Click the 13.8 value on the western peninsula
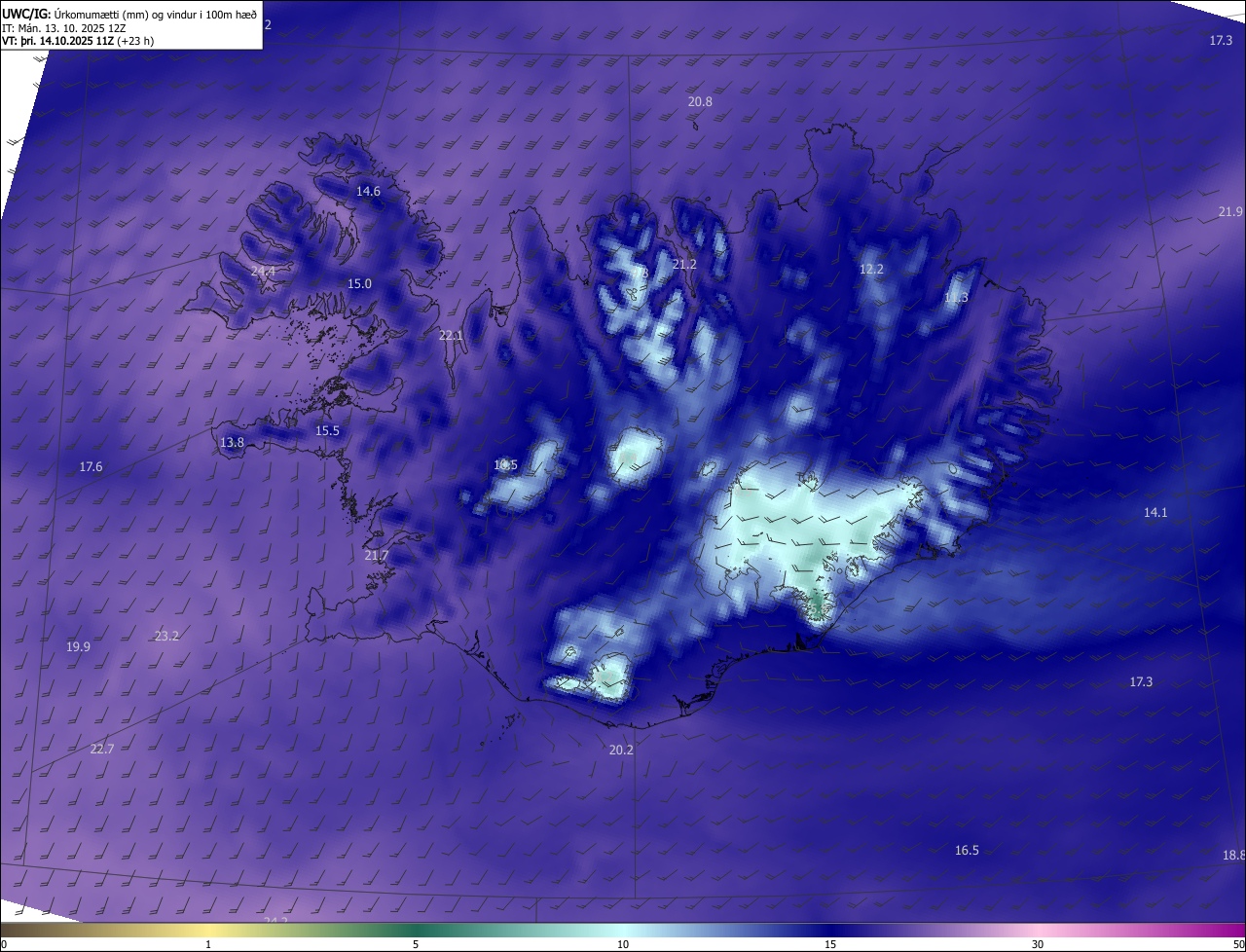The height and width of the screenshot is (952, 1246). (x=232, y=443)
